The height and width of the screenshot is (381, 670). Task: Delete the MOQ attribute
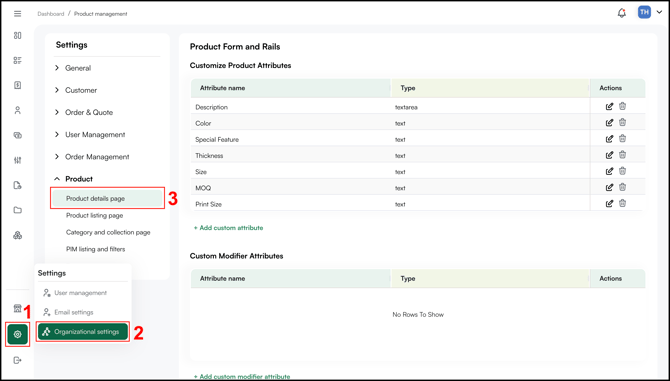[x=623, y=187]
